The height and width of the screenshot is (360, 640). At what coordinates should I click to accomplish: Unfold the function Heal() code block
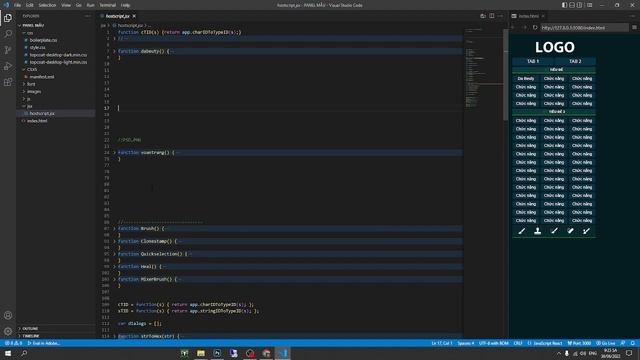click(x=114, y=267)
